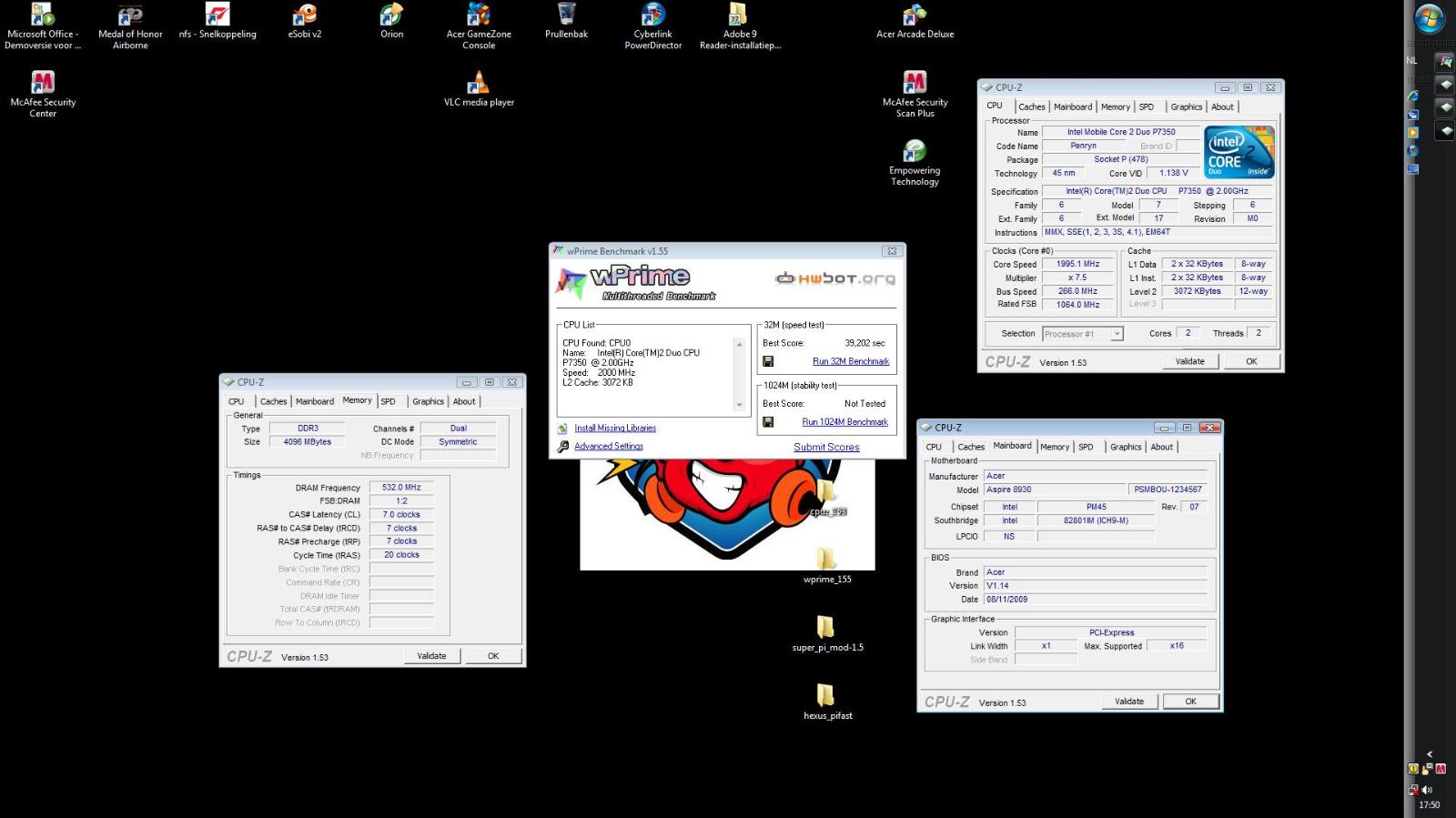
Task: Open Mainboard tab in top-right CPU-Z
Action: tap(1072, 107)
